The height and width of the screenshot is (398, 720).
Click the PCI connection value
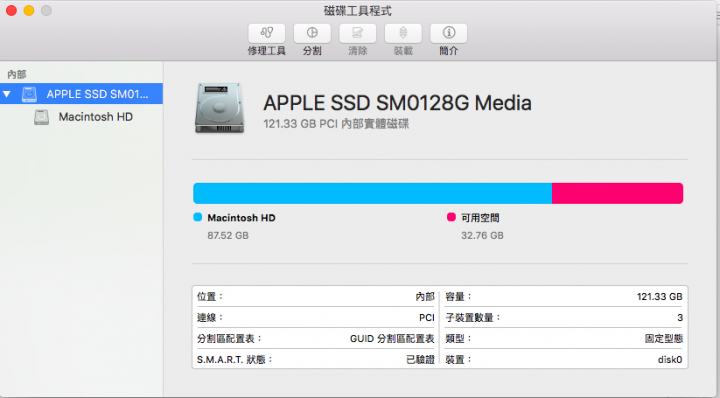[x=427, y=318]
